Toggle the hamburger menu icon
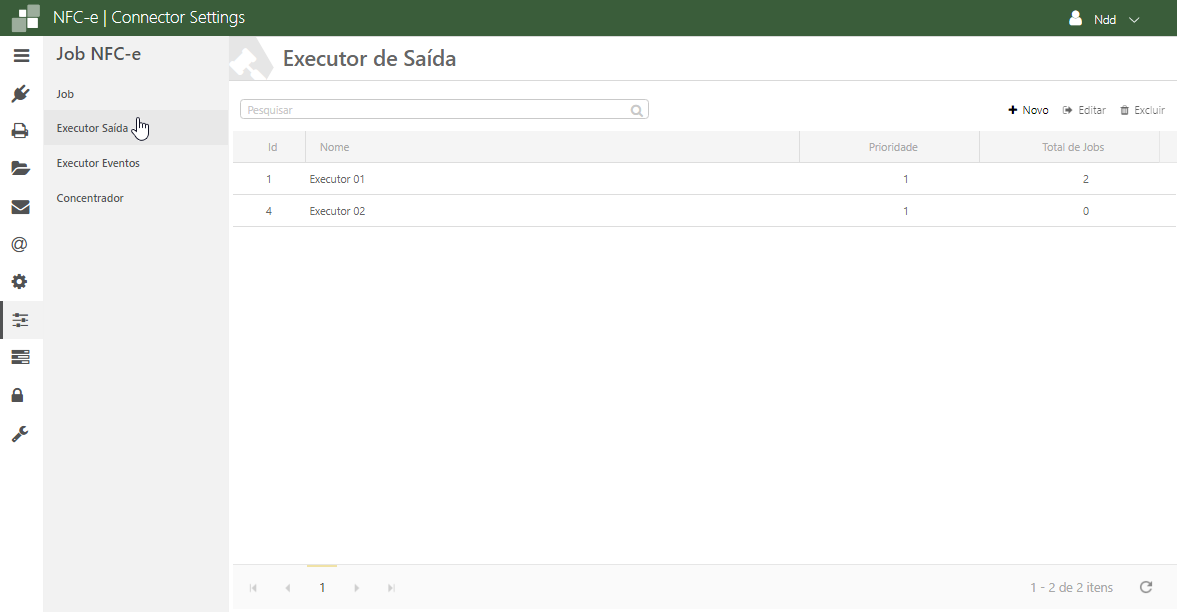 pyautogui.click(x=21, y=56)
